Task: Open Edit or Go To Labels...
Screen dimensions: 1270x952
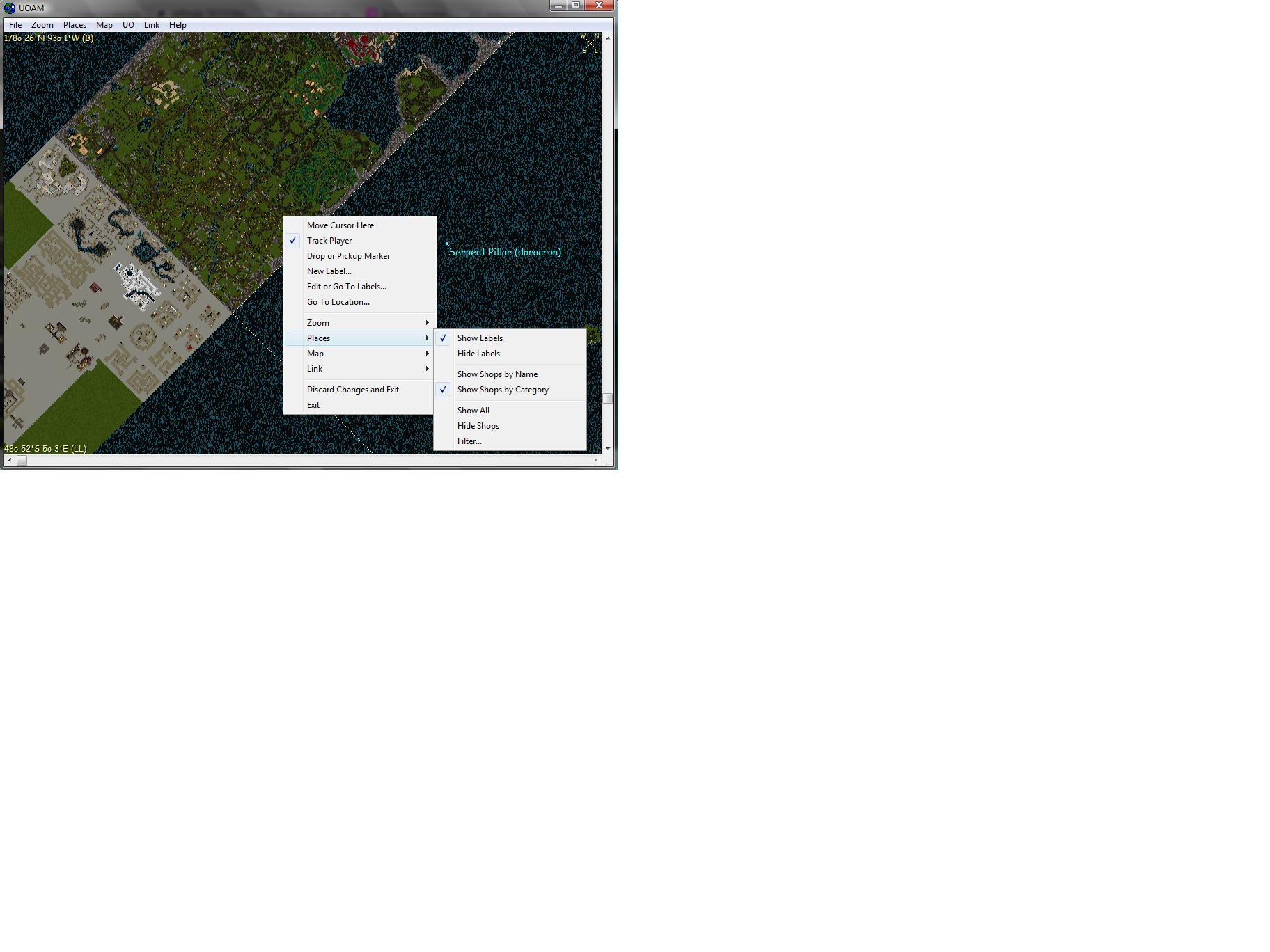Action: pos(360,287)
